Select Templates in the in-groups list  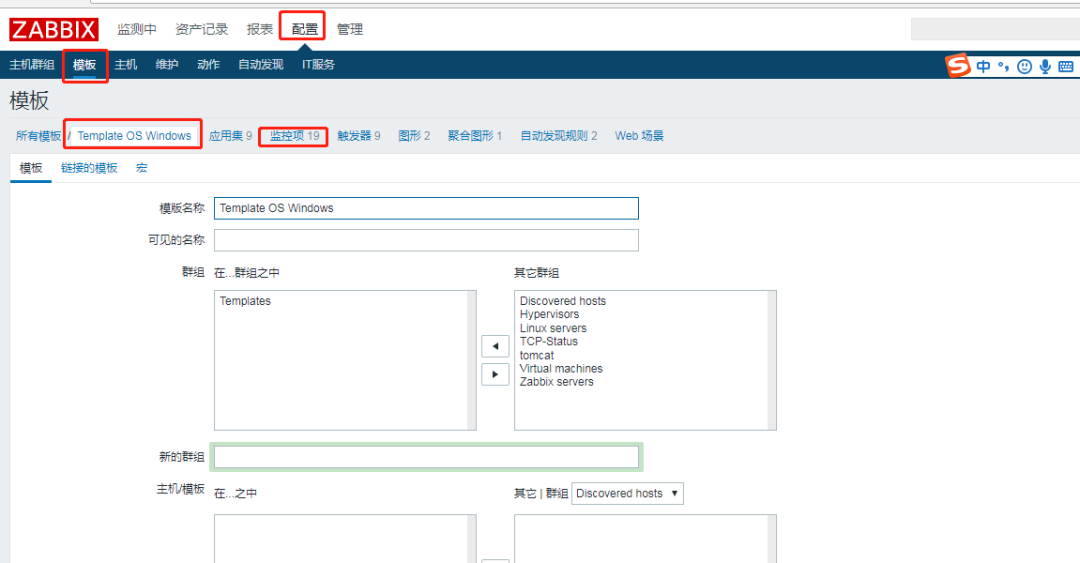pos(245,301)
